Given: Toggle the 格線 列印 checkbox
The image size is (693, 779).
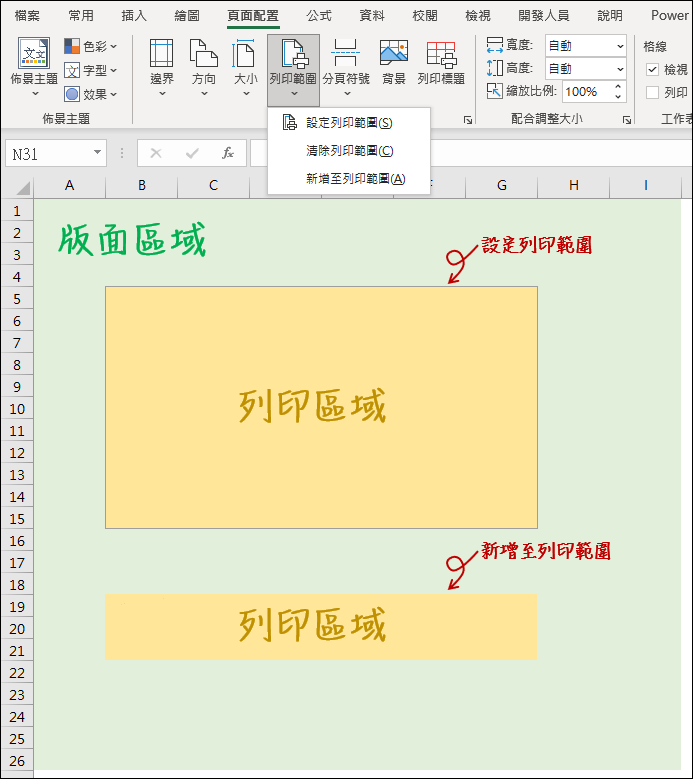Looking at the screenshot, I should tap(653, 92).
